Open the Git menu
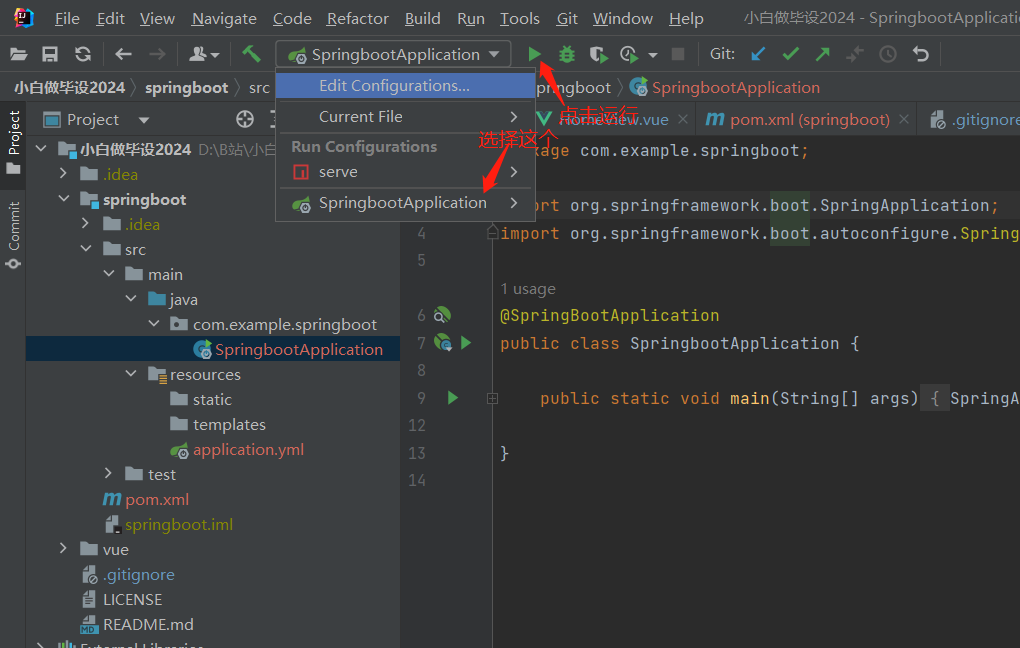This screenshot has height=648, width=1020. click(567, 19)
